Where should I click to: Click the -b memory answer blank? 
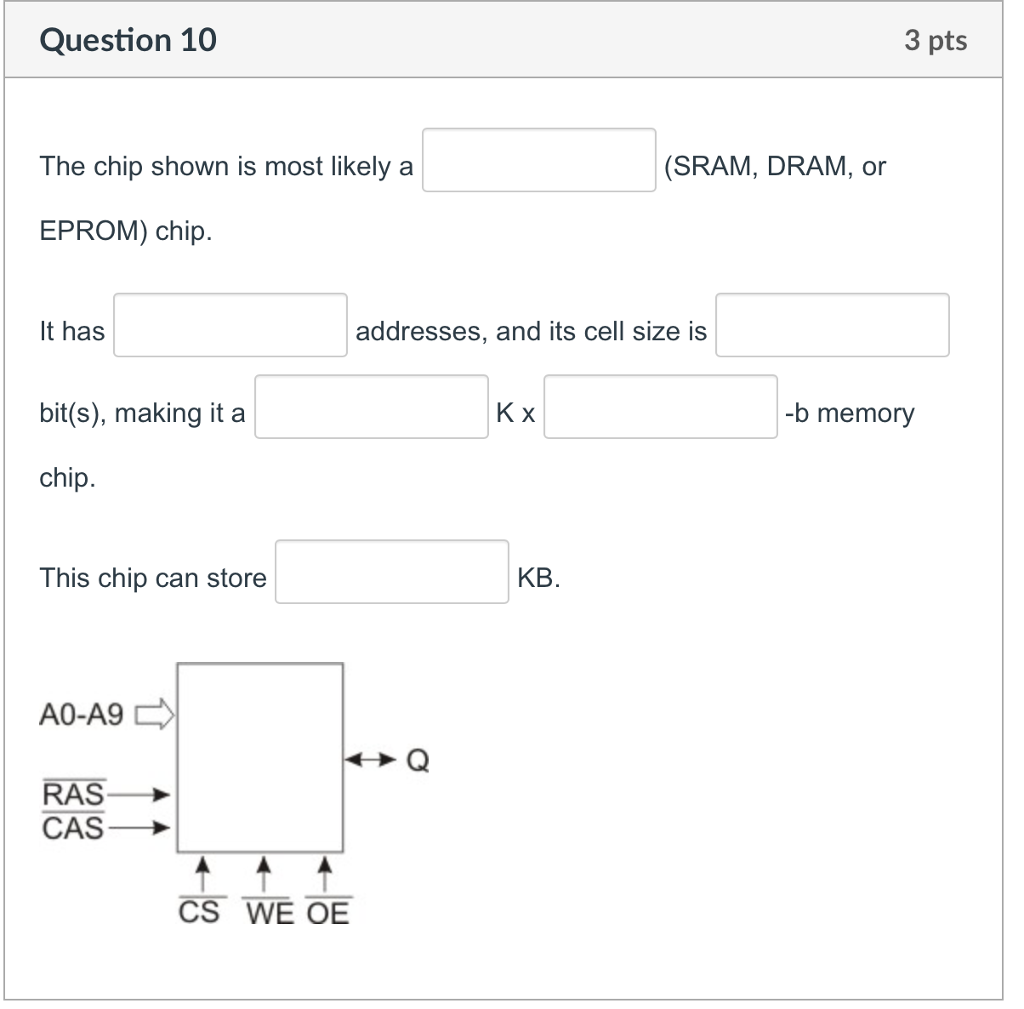coord(660,407)
